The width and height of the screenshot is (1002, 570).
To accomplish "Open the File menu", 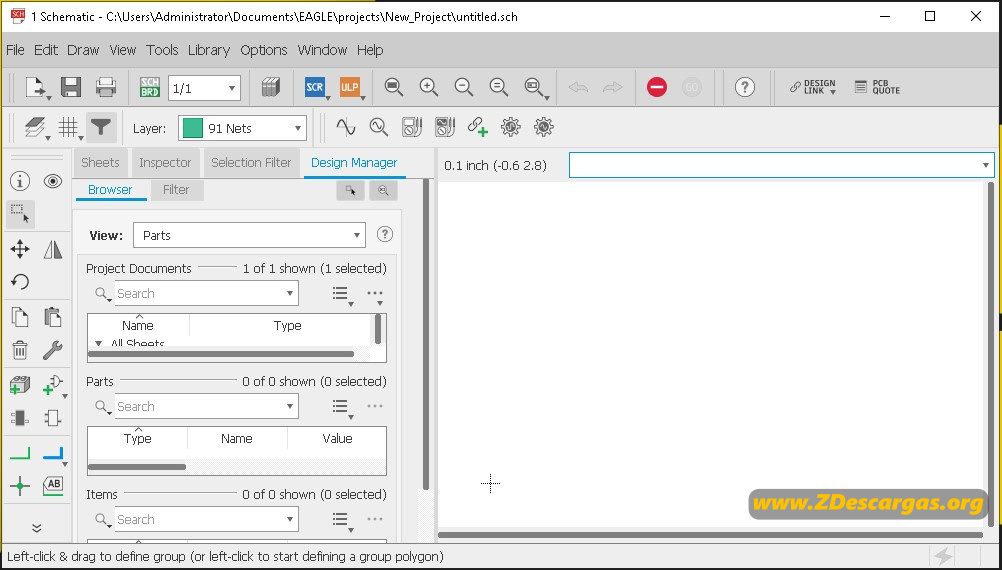I will 15,50.
